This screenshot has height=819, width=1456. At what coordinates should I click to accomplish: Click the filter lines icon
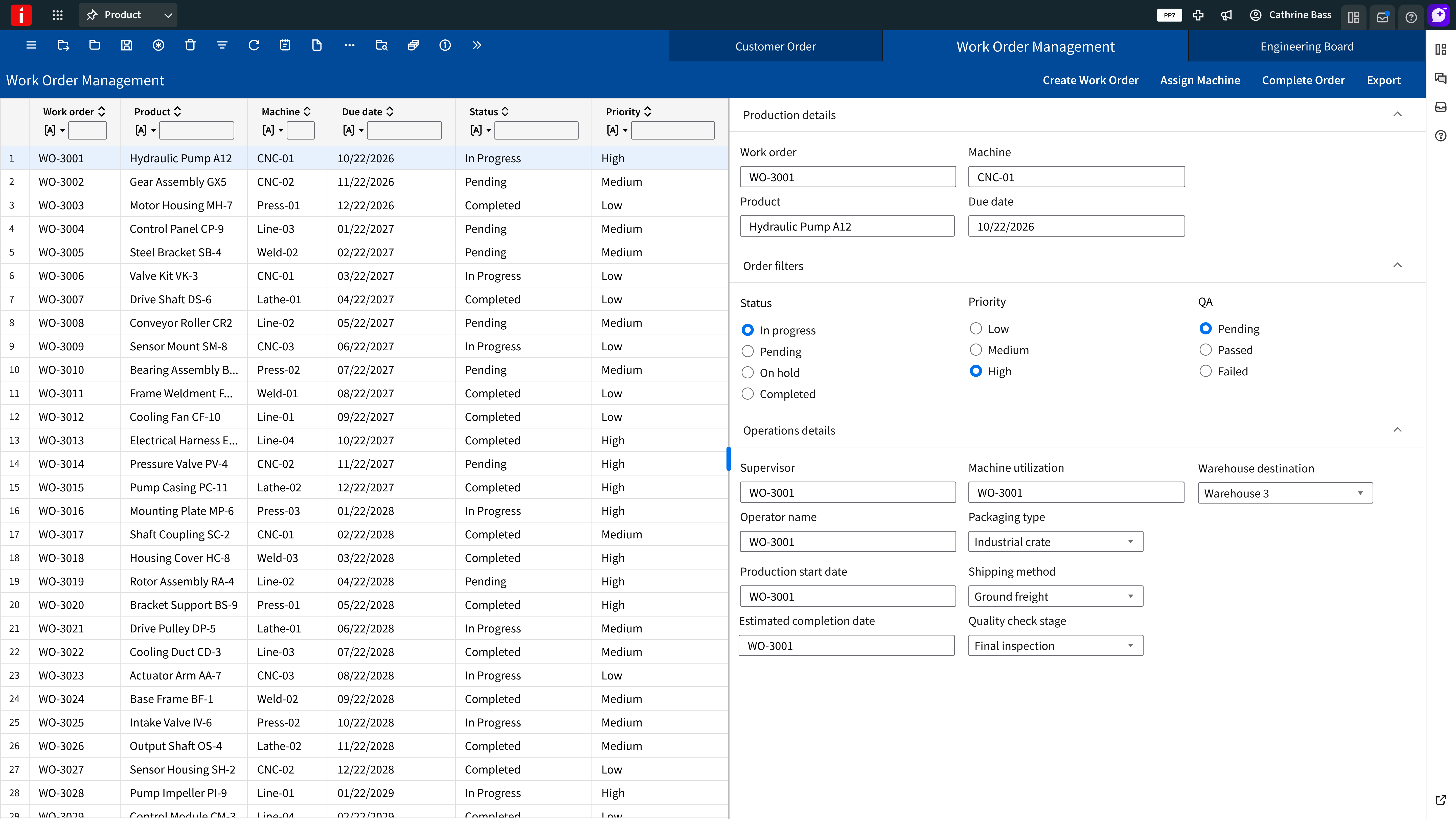[222, 45]
